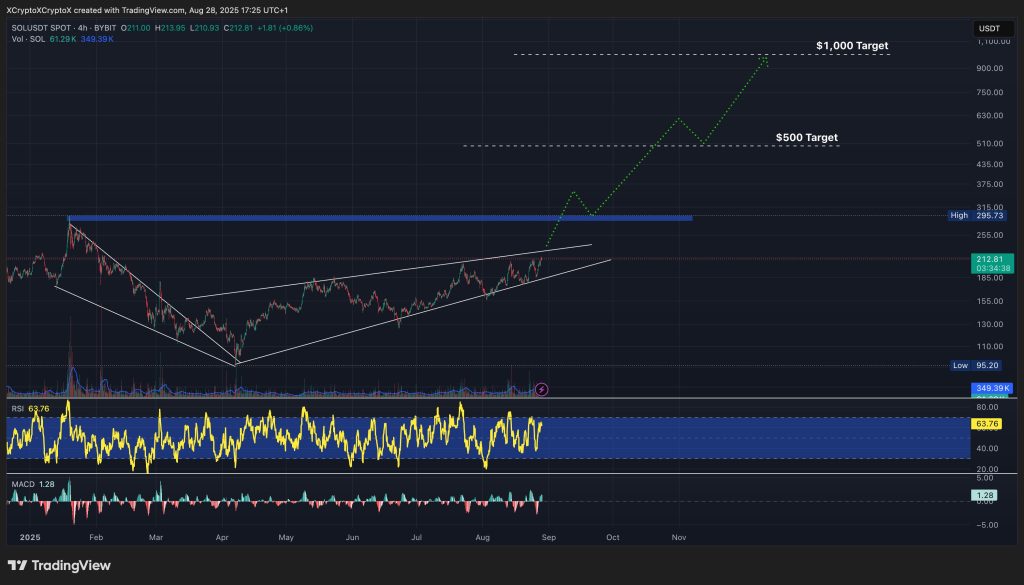The width and height of the screenshot is (1024, 585).
Task: Click the 110.00 price scale label
Action: click(990, 347)
